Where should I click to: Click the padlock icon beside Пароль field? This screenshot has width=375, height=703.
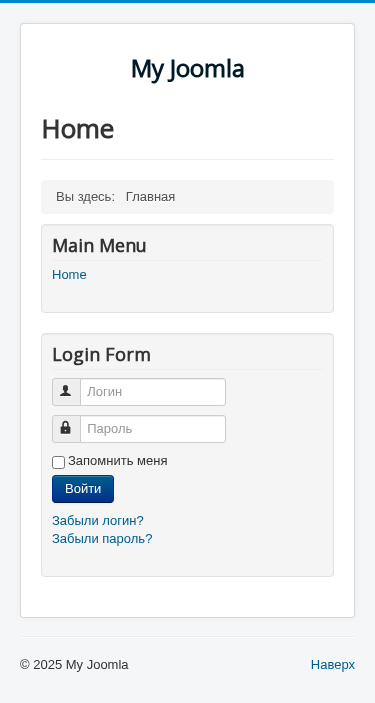(x=66, y=428)
